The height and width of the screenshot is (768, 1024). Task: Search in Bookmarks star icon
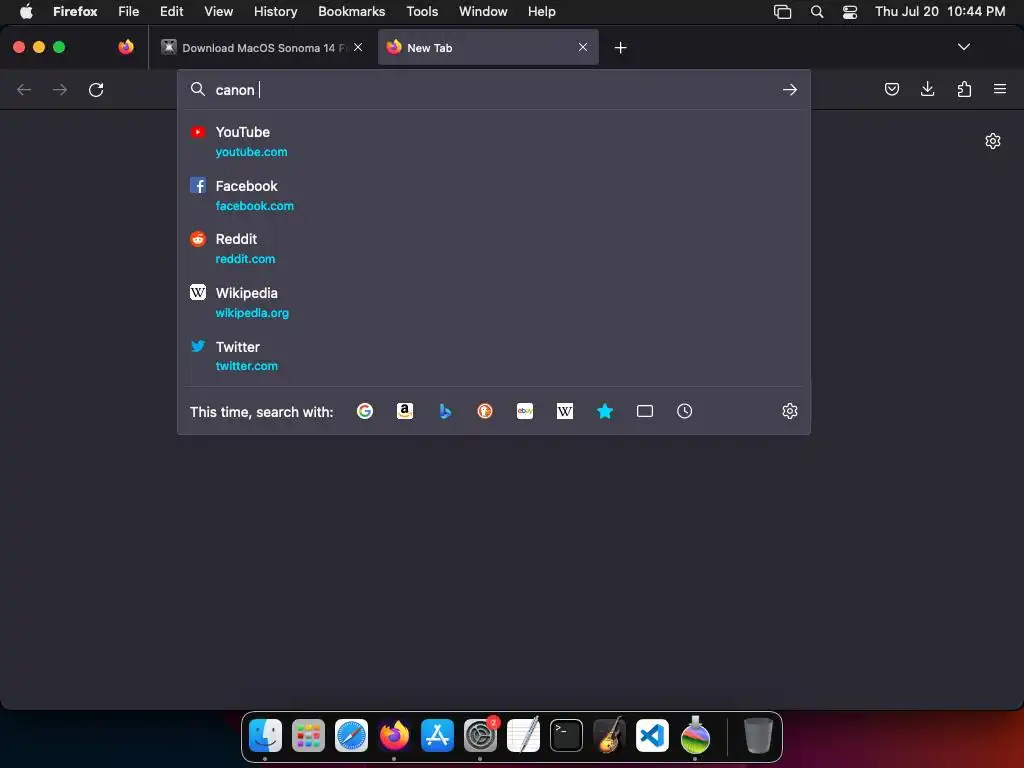point(605,411)
